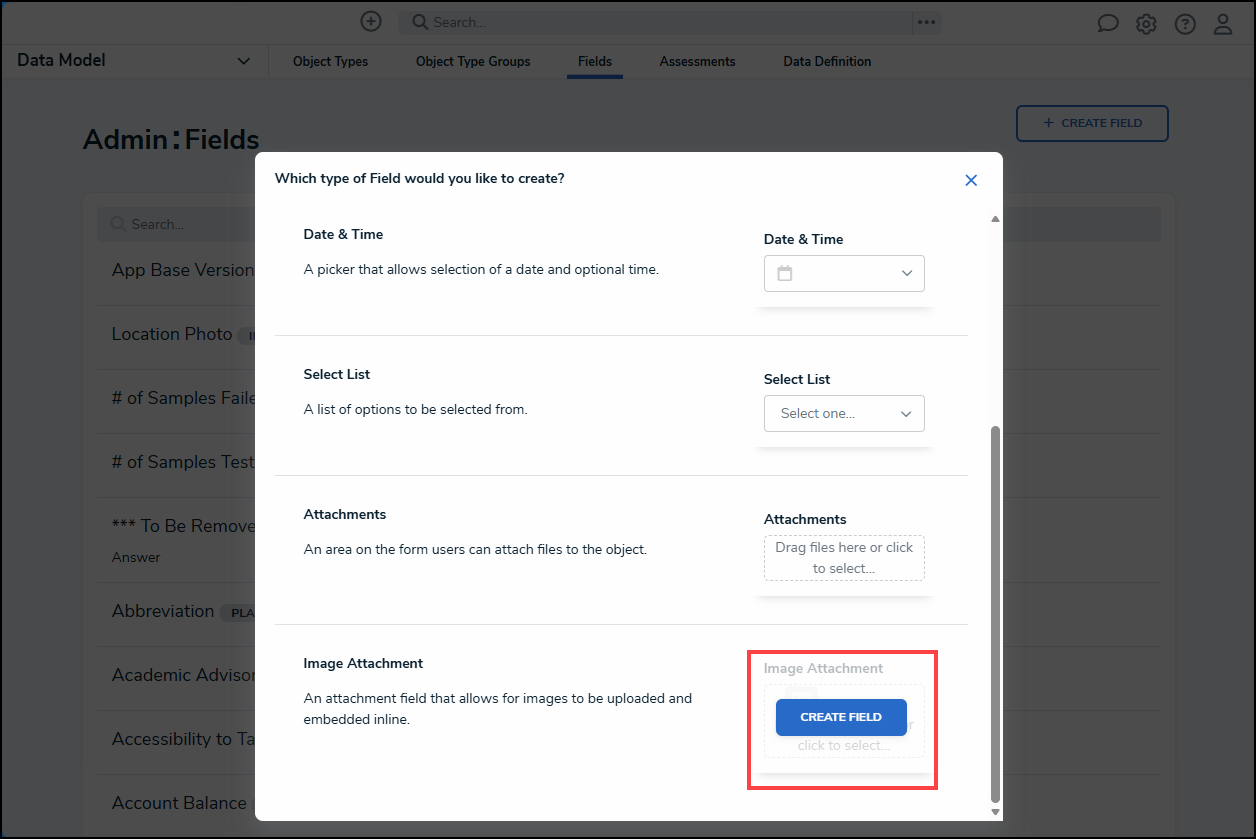Click the + CREATE FIELD button top right
Image resolution: width=1256 pixels, height=839 pixels.
click(x=1092, y=122)
